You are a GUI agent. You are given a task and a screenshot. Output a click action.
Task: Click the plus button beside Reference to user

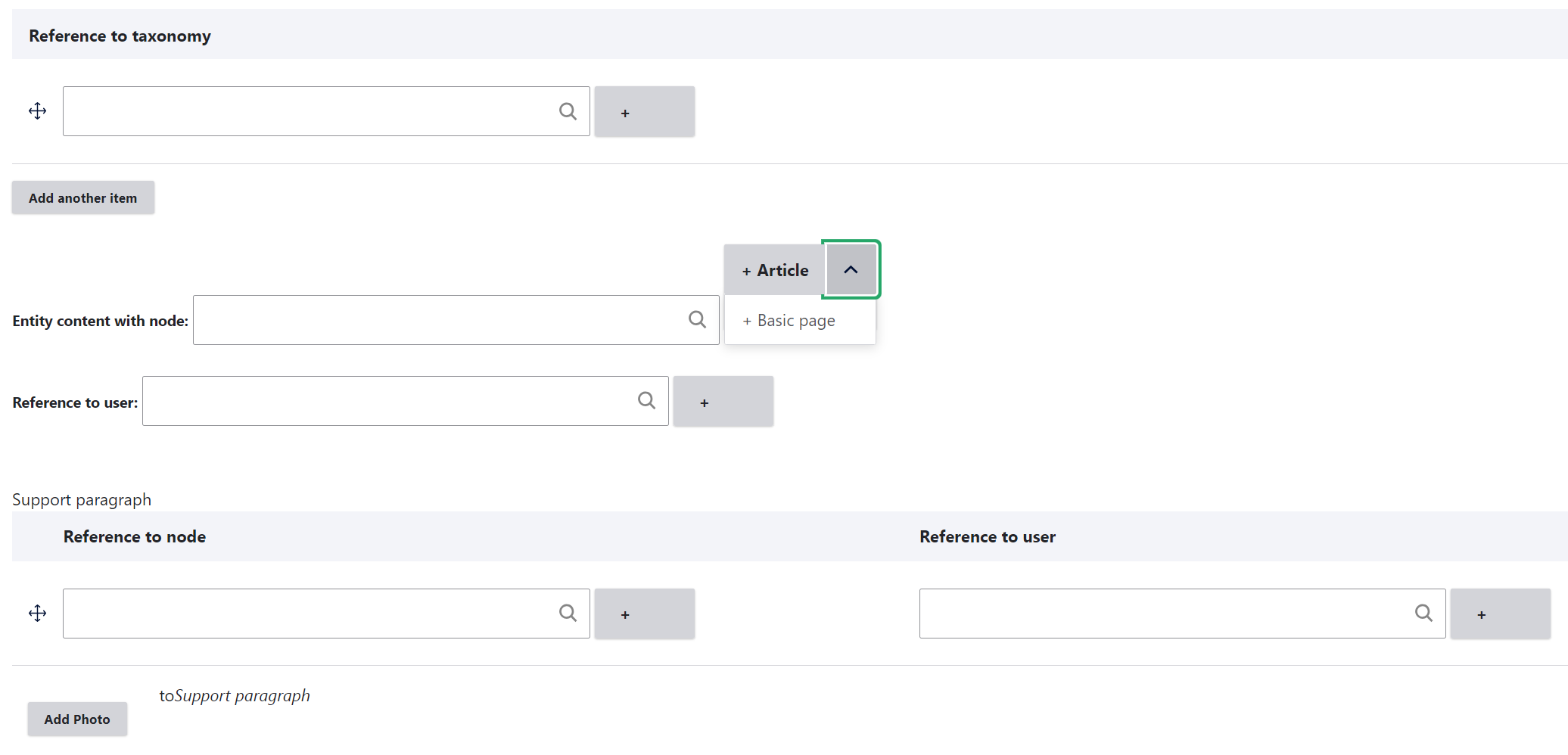722,401
